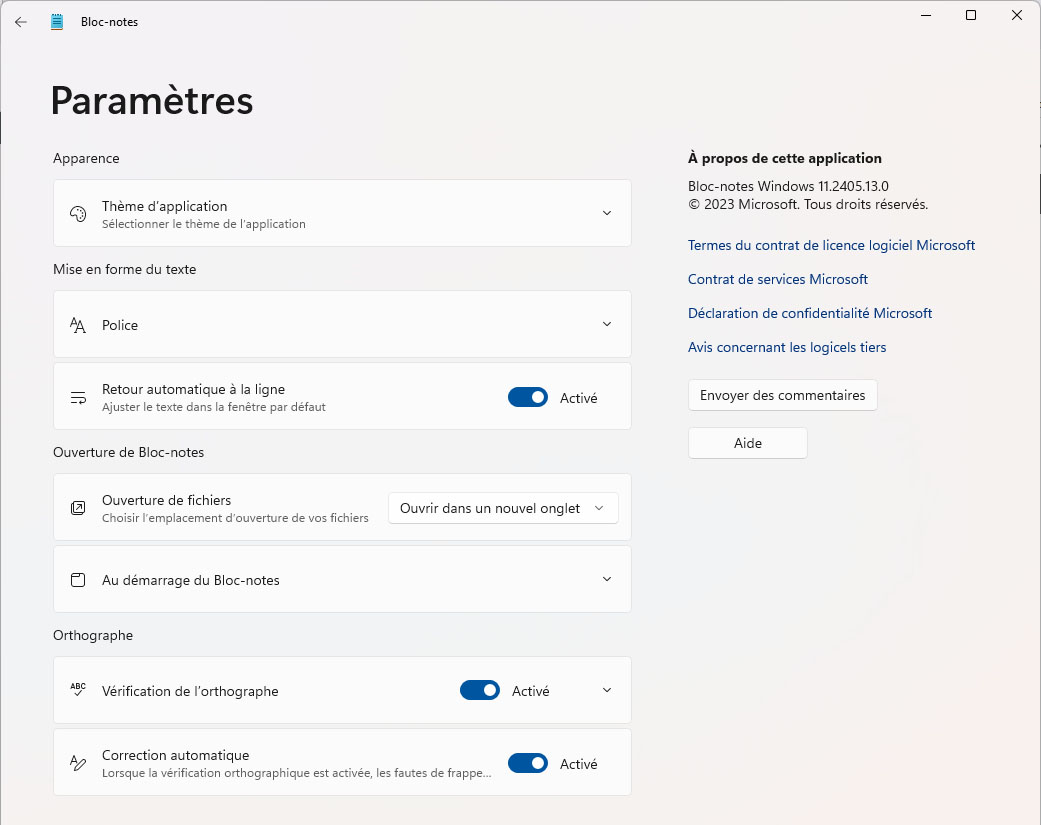Image resolution: width=1041 pixels, height=825 pixels.
Task: Click the Correction automatique label
Action: (175, 755)
